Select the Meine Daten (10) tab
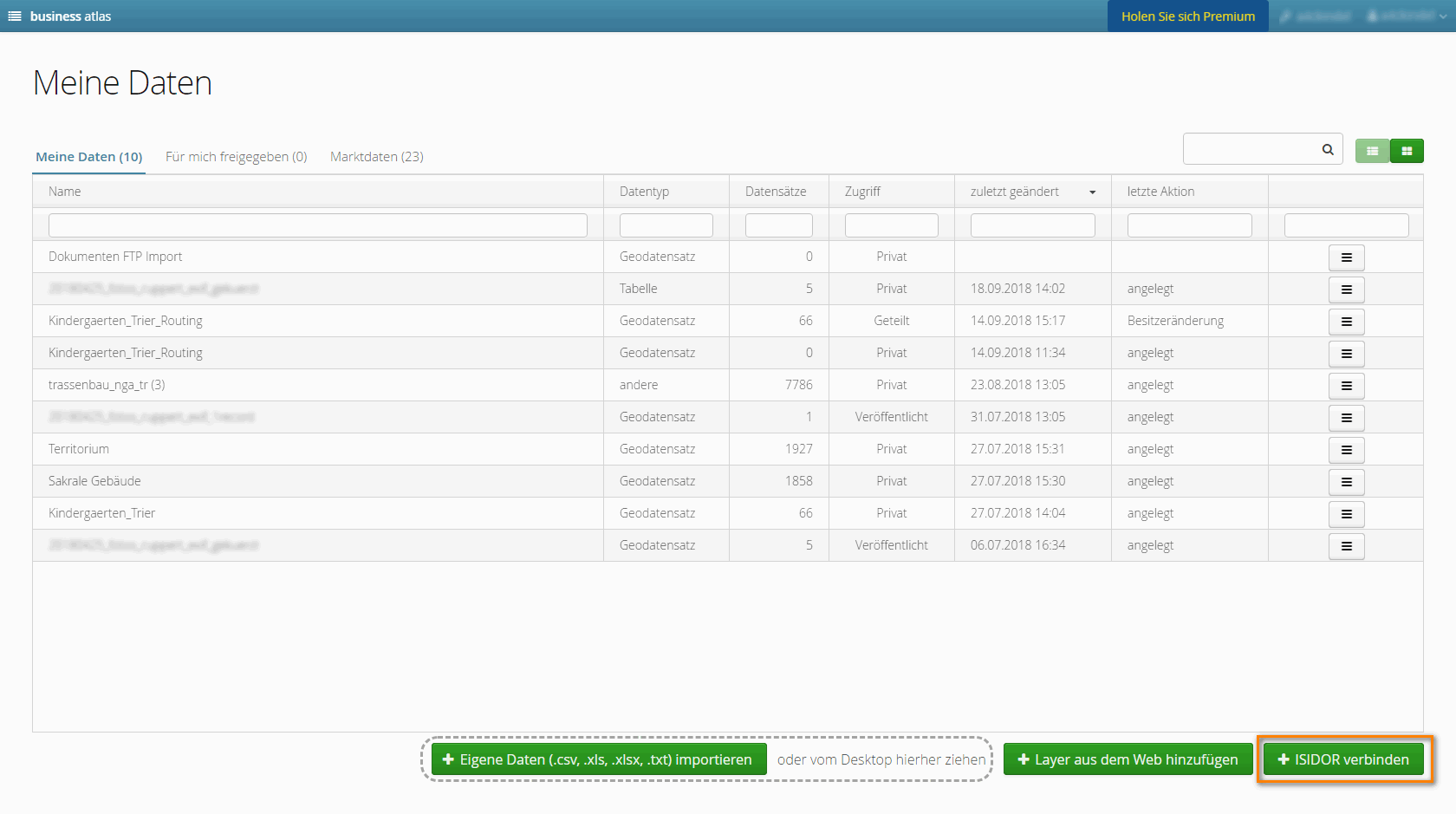Image resolution: width=1456 pixels, height=814 pixels. (88, 157)
